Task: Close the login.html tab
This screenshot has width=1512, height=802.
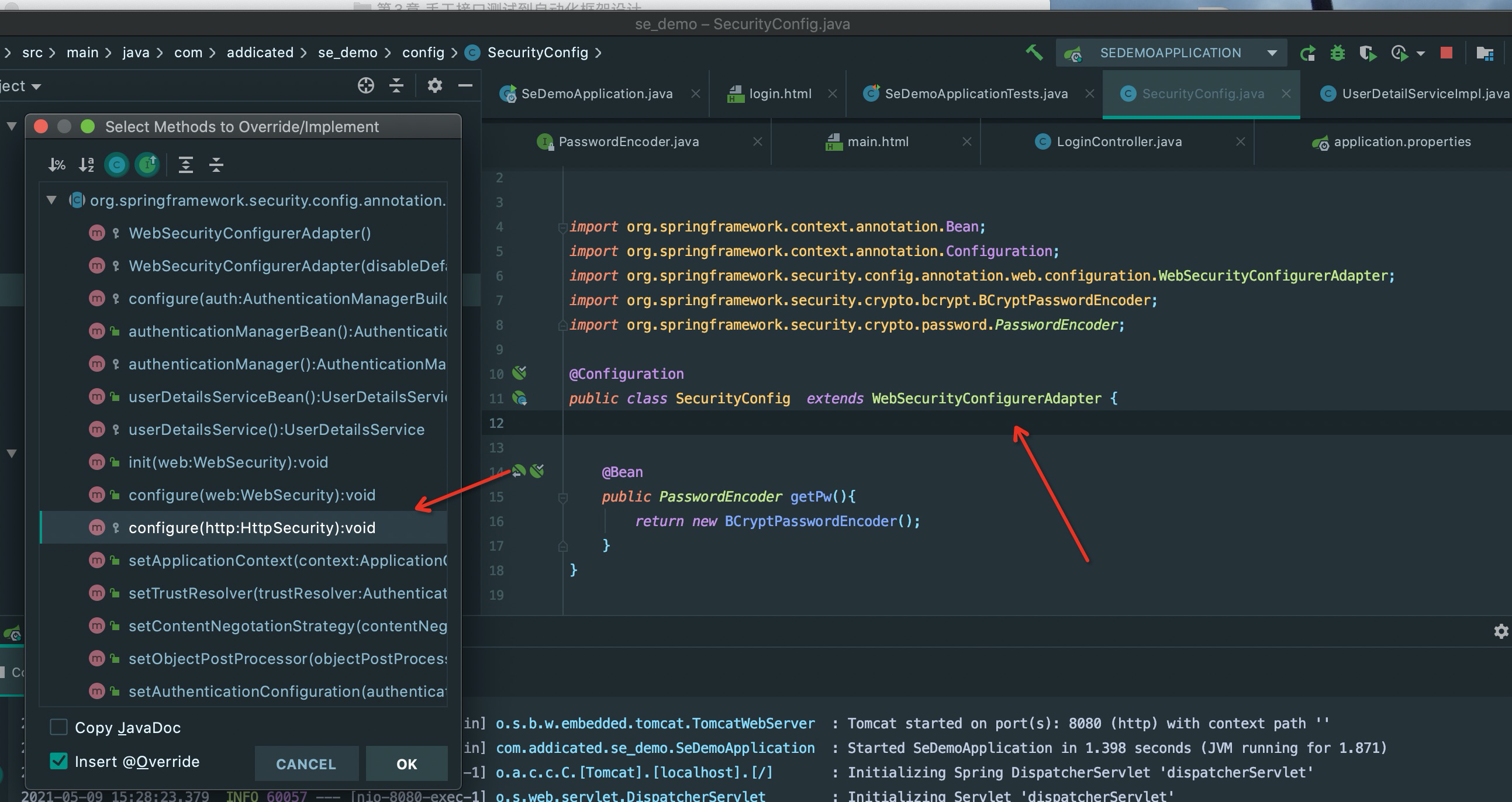Action: [x=833, y=94]
